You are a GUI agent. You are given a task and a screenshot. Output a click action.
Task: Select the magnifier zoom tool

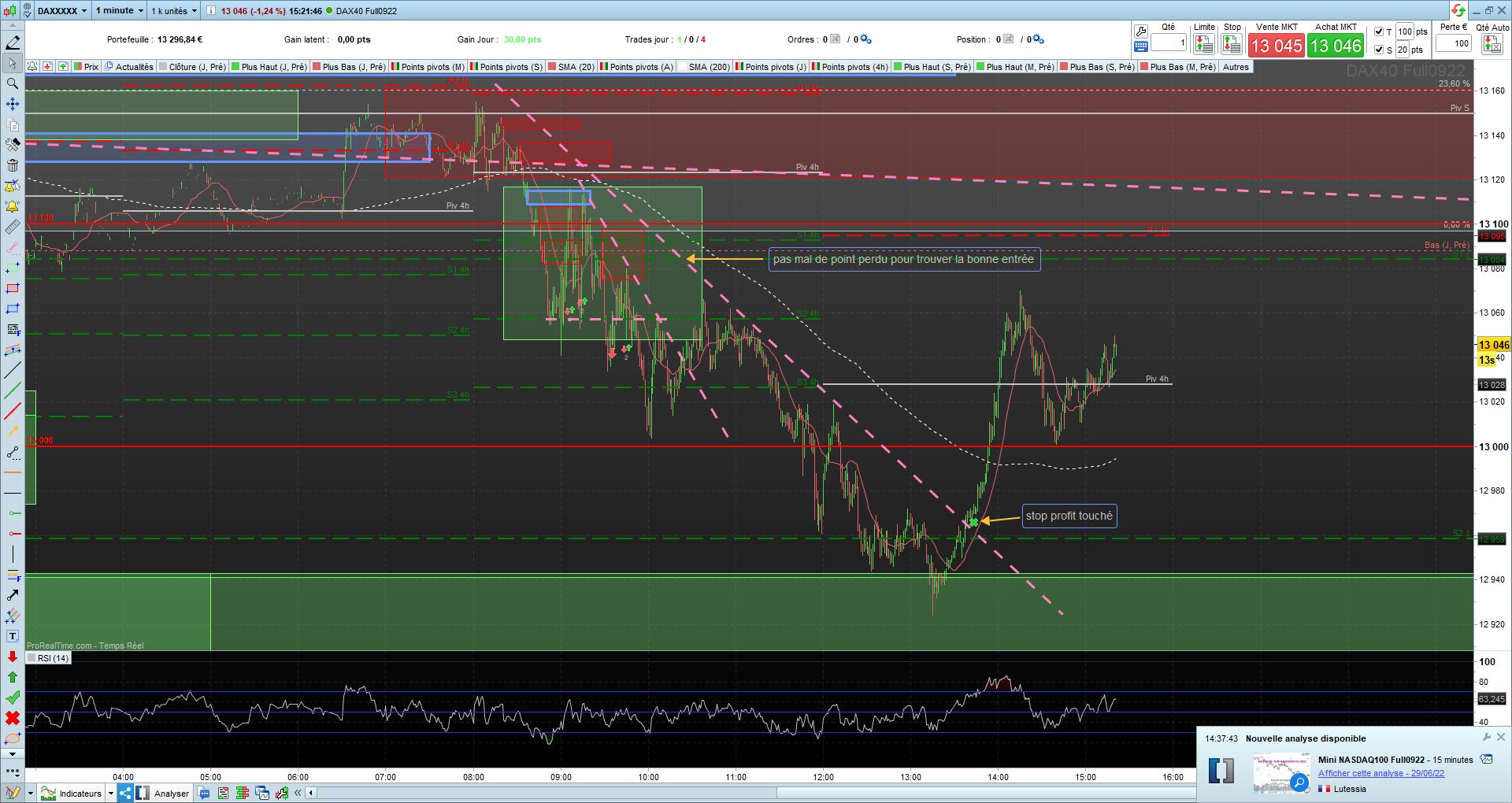tap(13, 83)
